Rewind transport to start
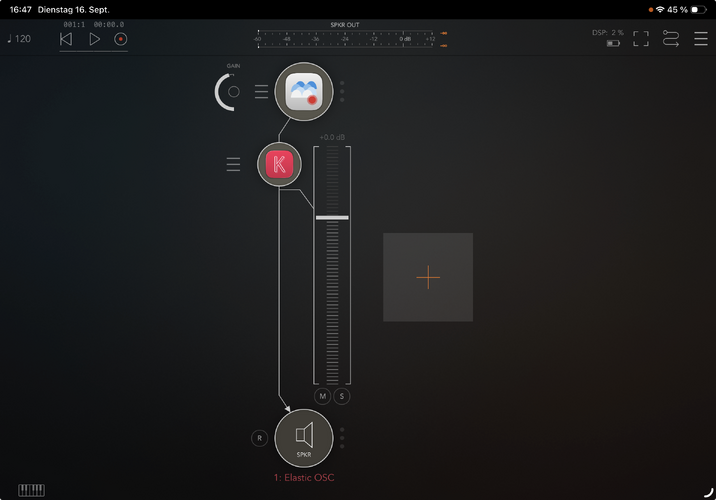 tap(66, 39)
